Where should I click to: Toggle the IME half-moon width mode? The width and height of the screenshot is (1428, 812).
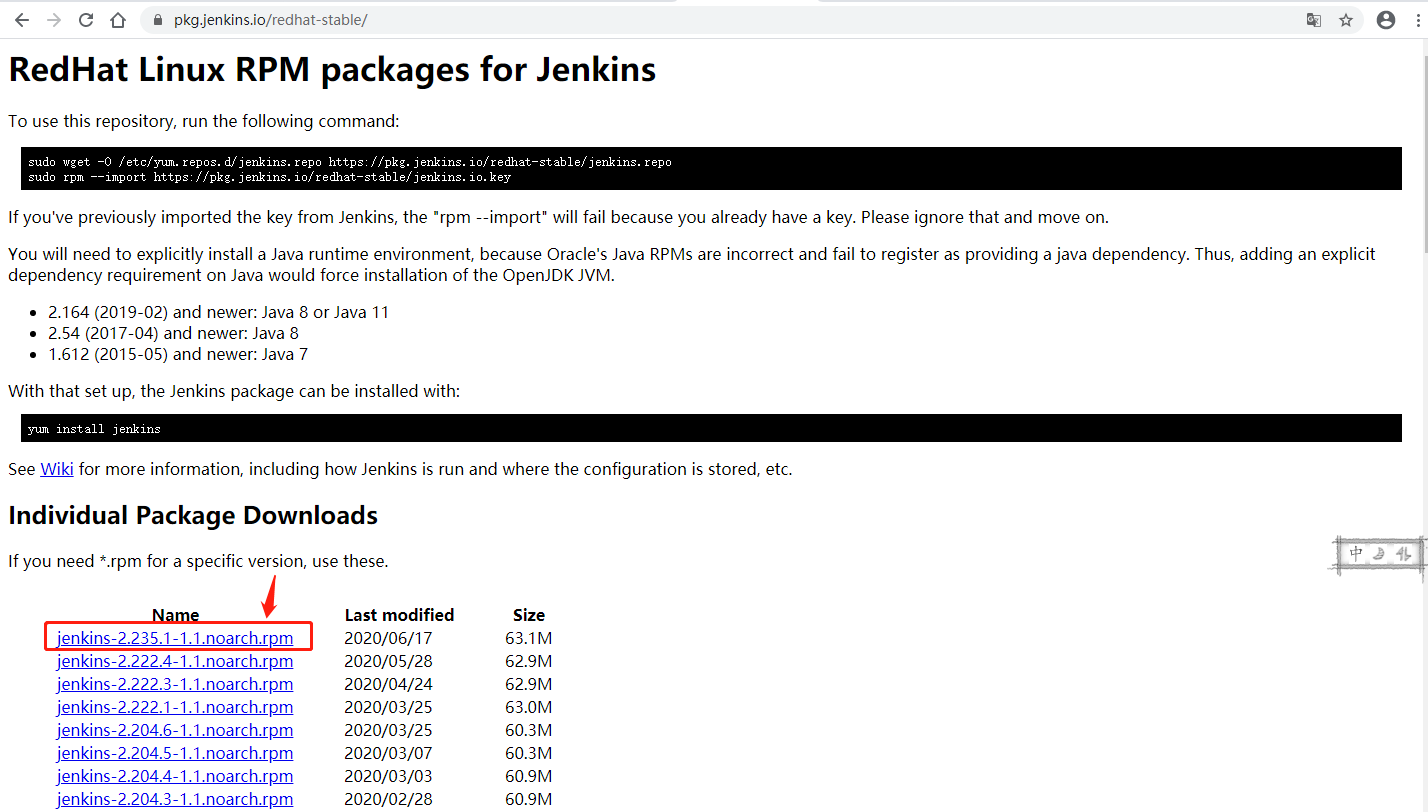tap(1379, 553)
